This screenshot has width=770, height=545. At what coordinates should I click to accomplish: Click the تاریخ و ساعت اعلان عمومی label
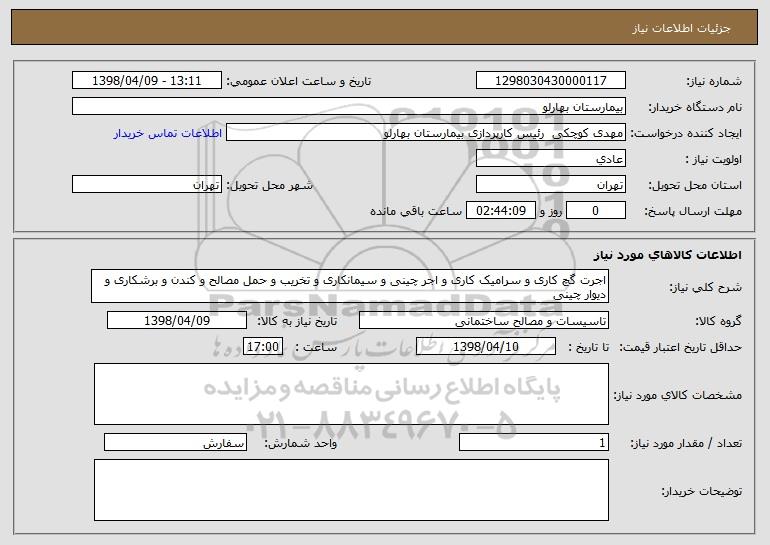click(x=299, y=81)
